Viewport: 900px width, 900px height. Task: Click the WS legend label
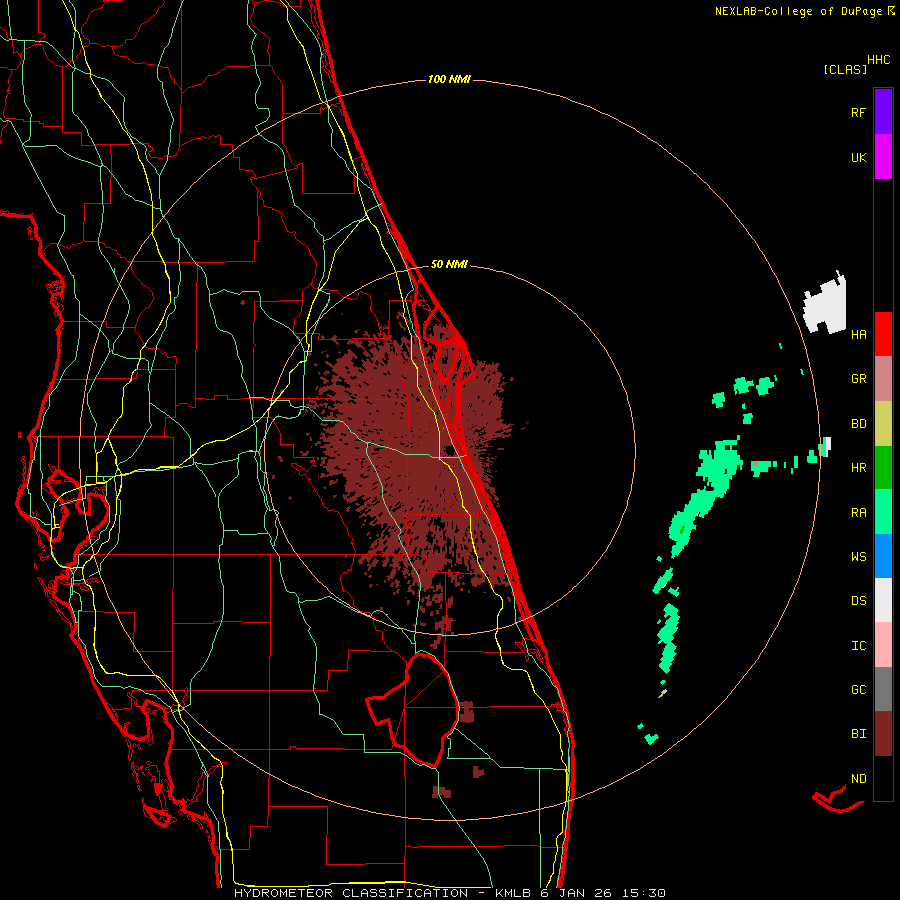858,557
